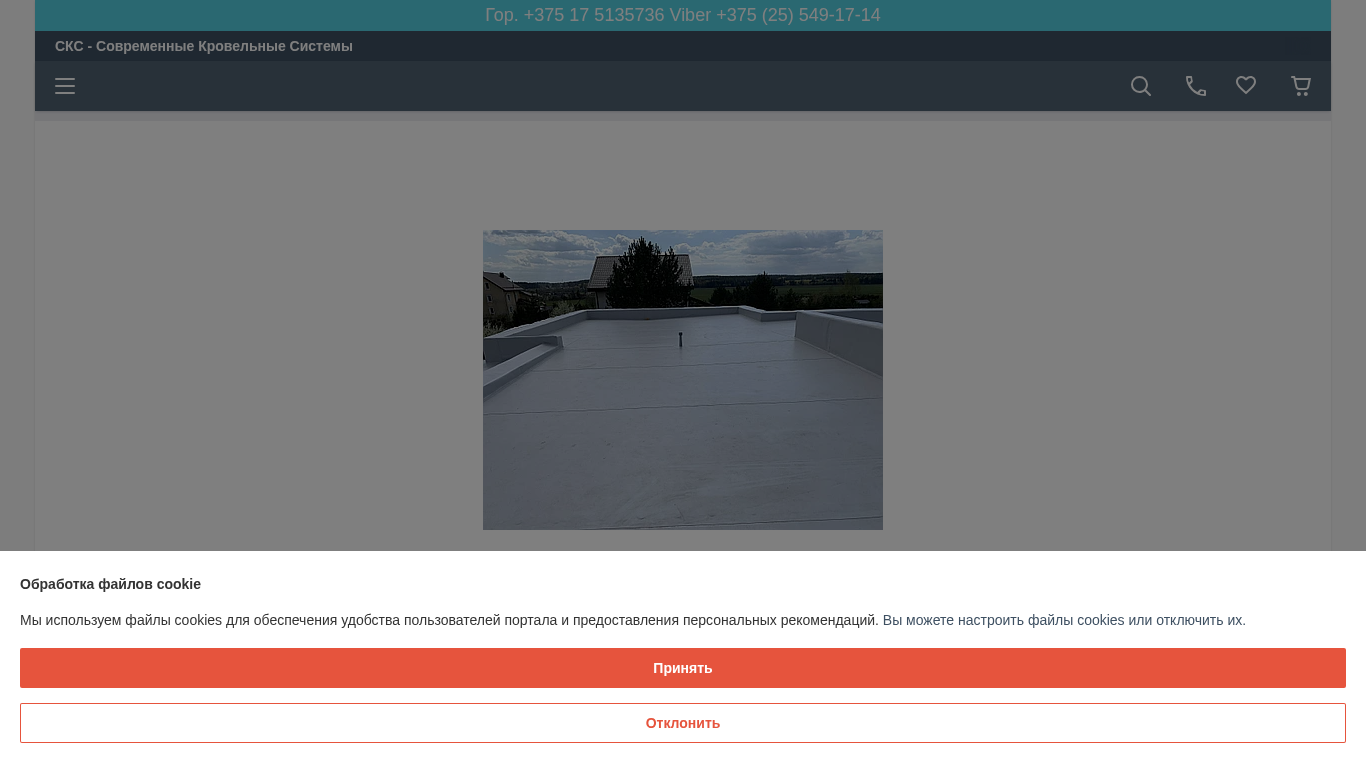Decline cookies with Отклонить button
The height and width of the screenshot is (768, 1366).
point(683,723)
